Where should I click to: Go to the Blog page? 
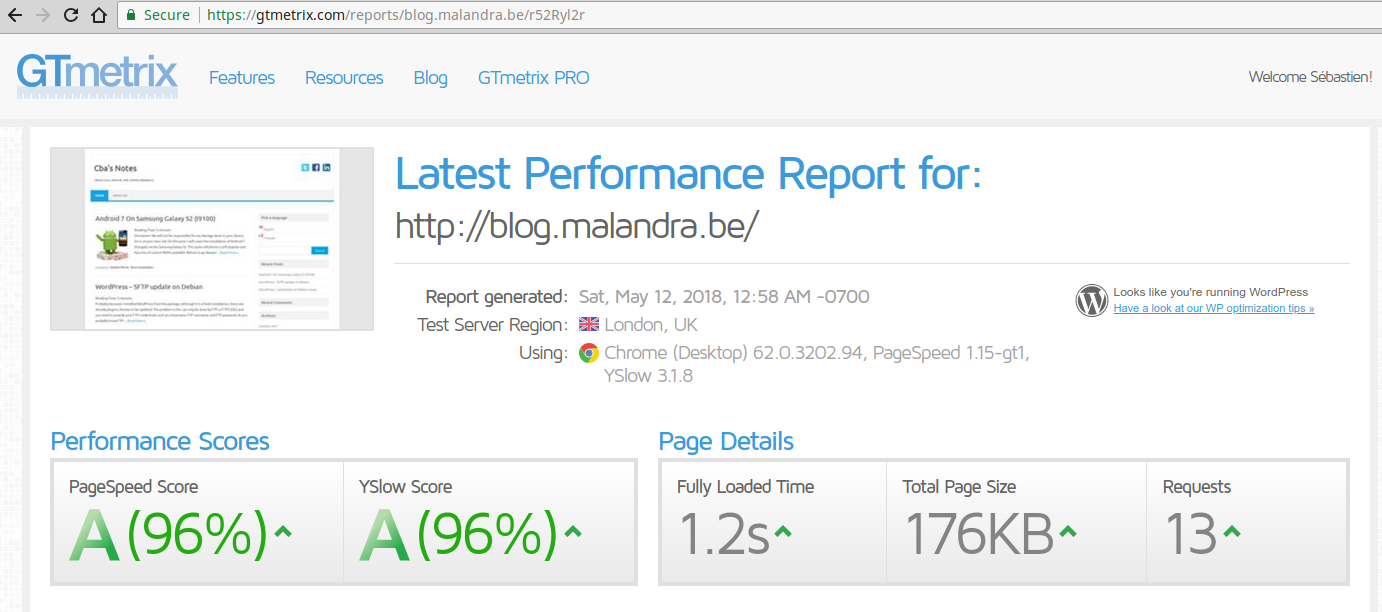point(430,78)
